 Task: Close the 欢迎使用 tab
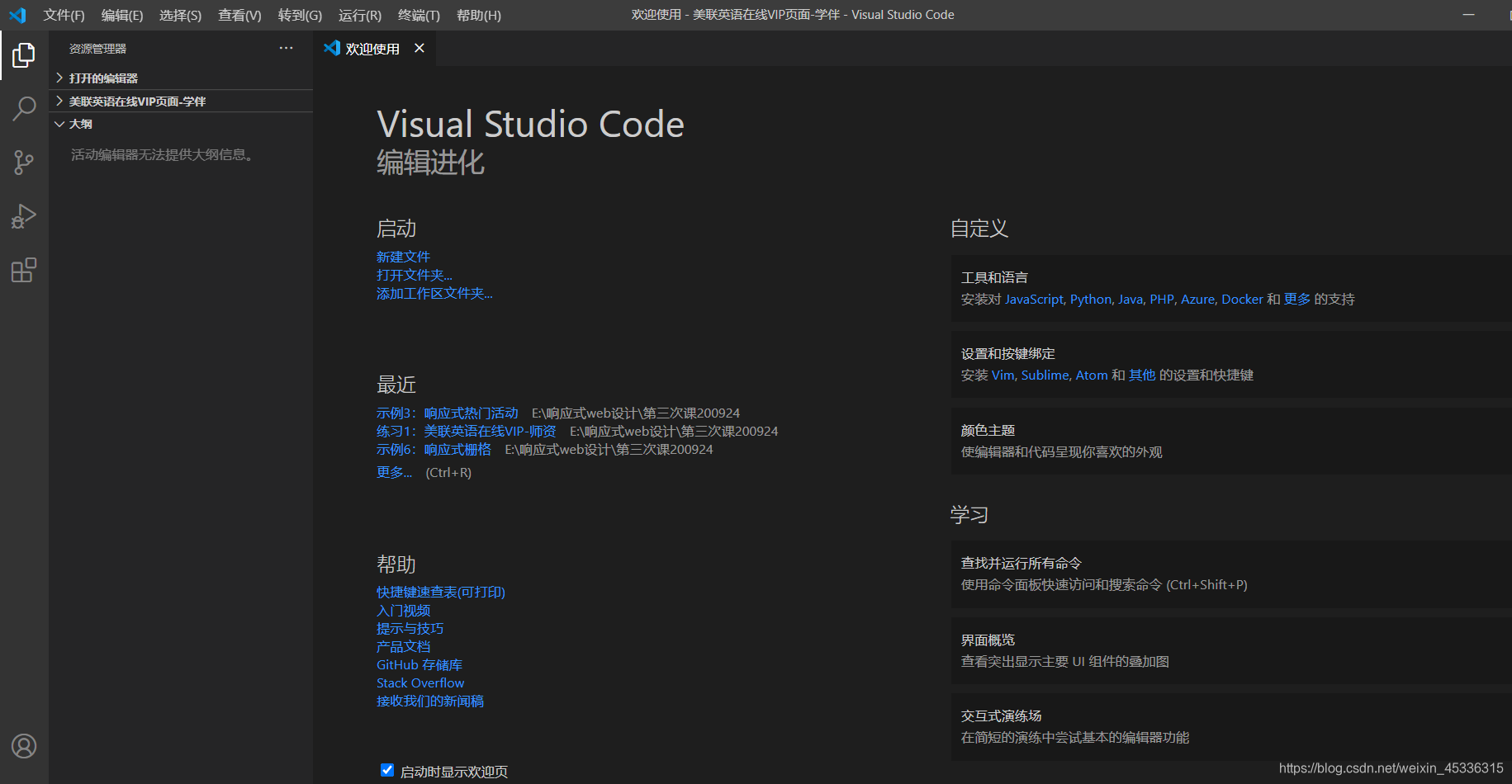[x=419, y=48]
